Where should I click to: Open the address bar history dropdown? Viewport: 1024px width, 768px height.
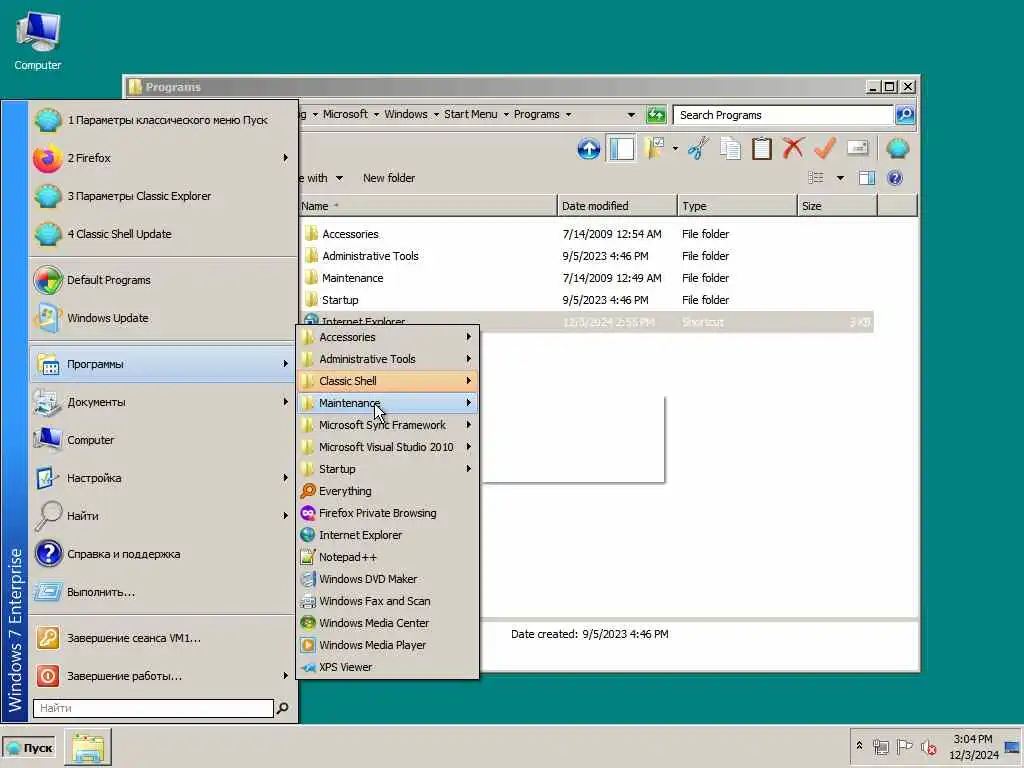pos(631,115)
